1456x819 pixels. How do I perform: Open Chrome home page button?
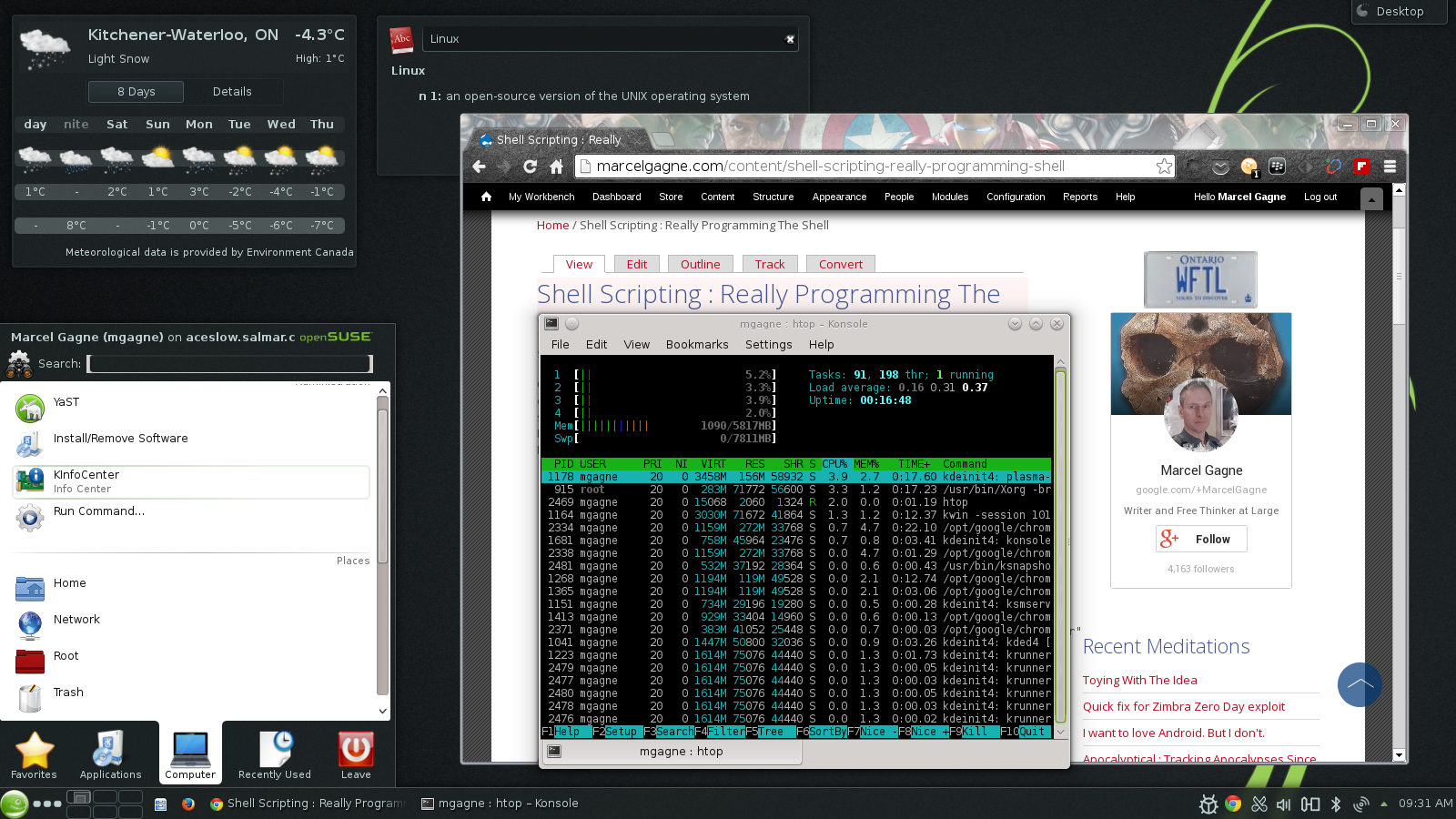(x=556, y=167)
